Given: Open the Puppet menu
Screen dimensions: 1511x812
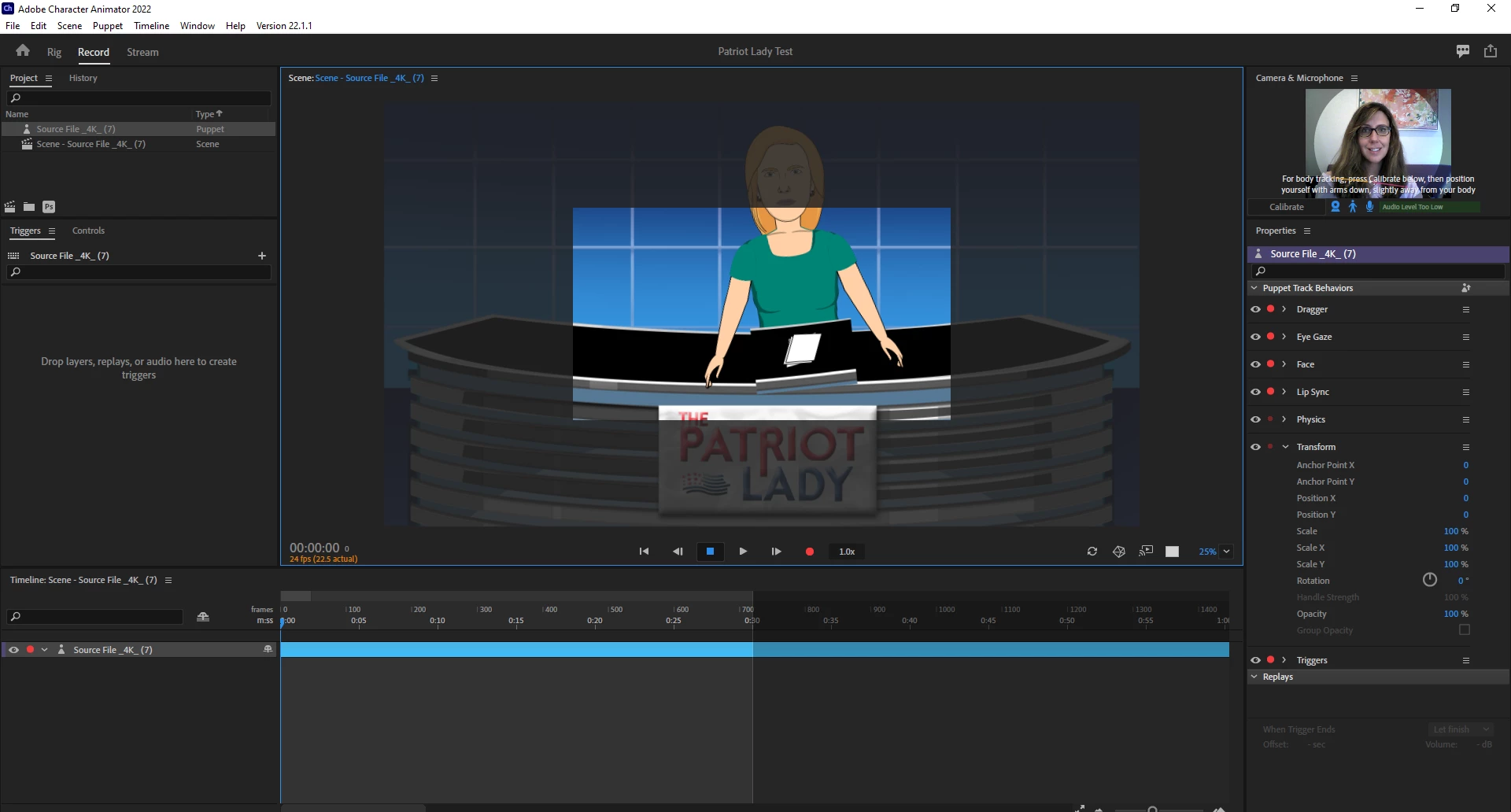Looking at the screenshot, I should 108,25.
